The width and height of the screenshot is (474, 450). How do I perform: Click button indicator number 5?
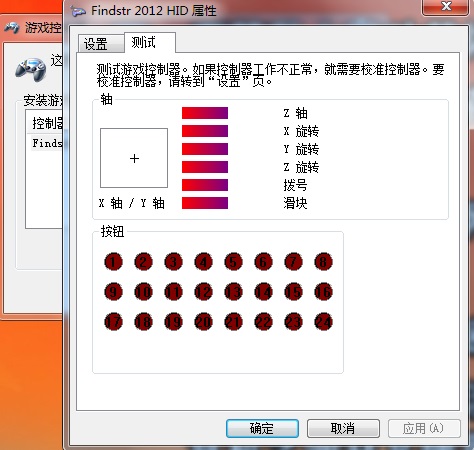click(233, 262)
